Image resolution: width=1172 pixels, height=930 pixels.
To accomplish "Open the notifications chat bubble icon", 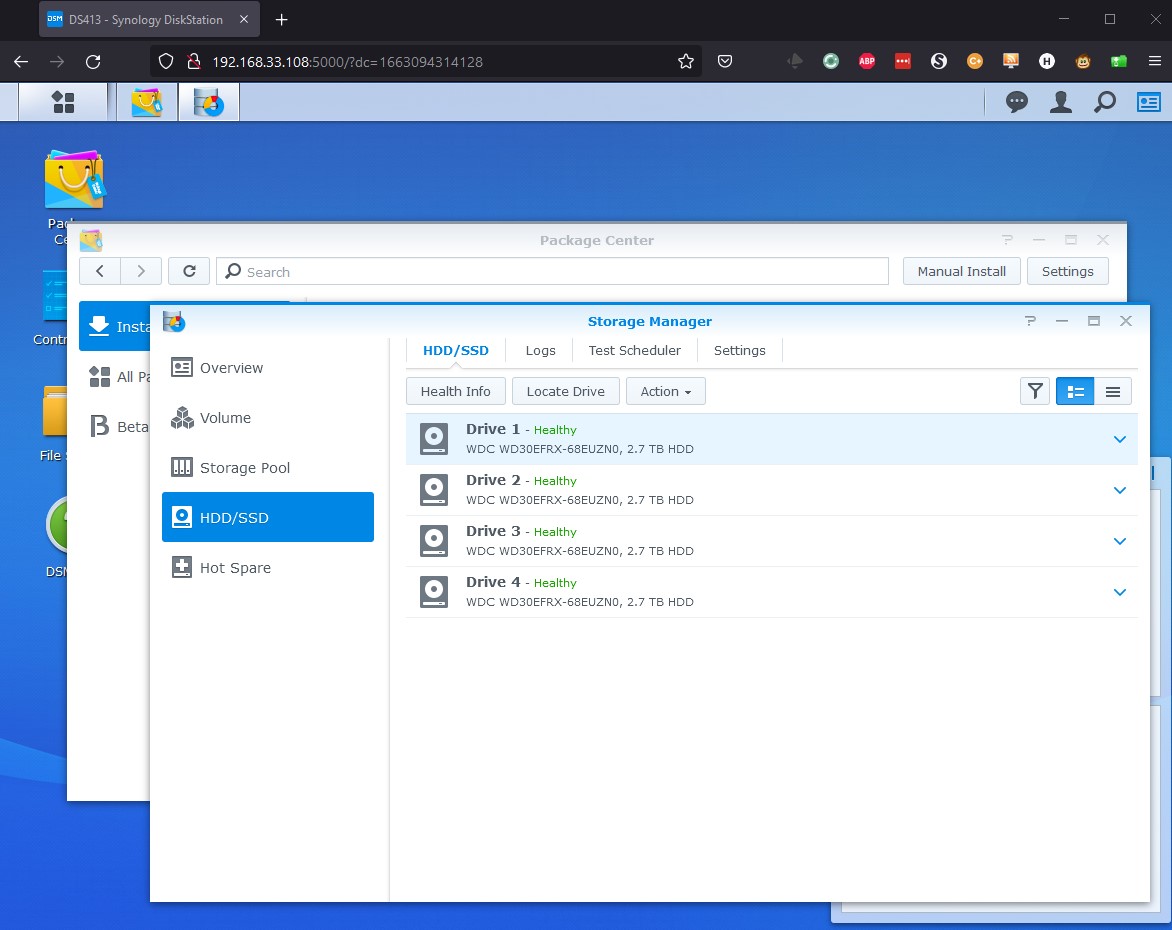I will [1017, 101].
